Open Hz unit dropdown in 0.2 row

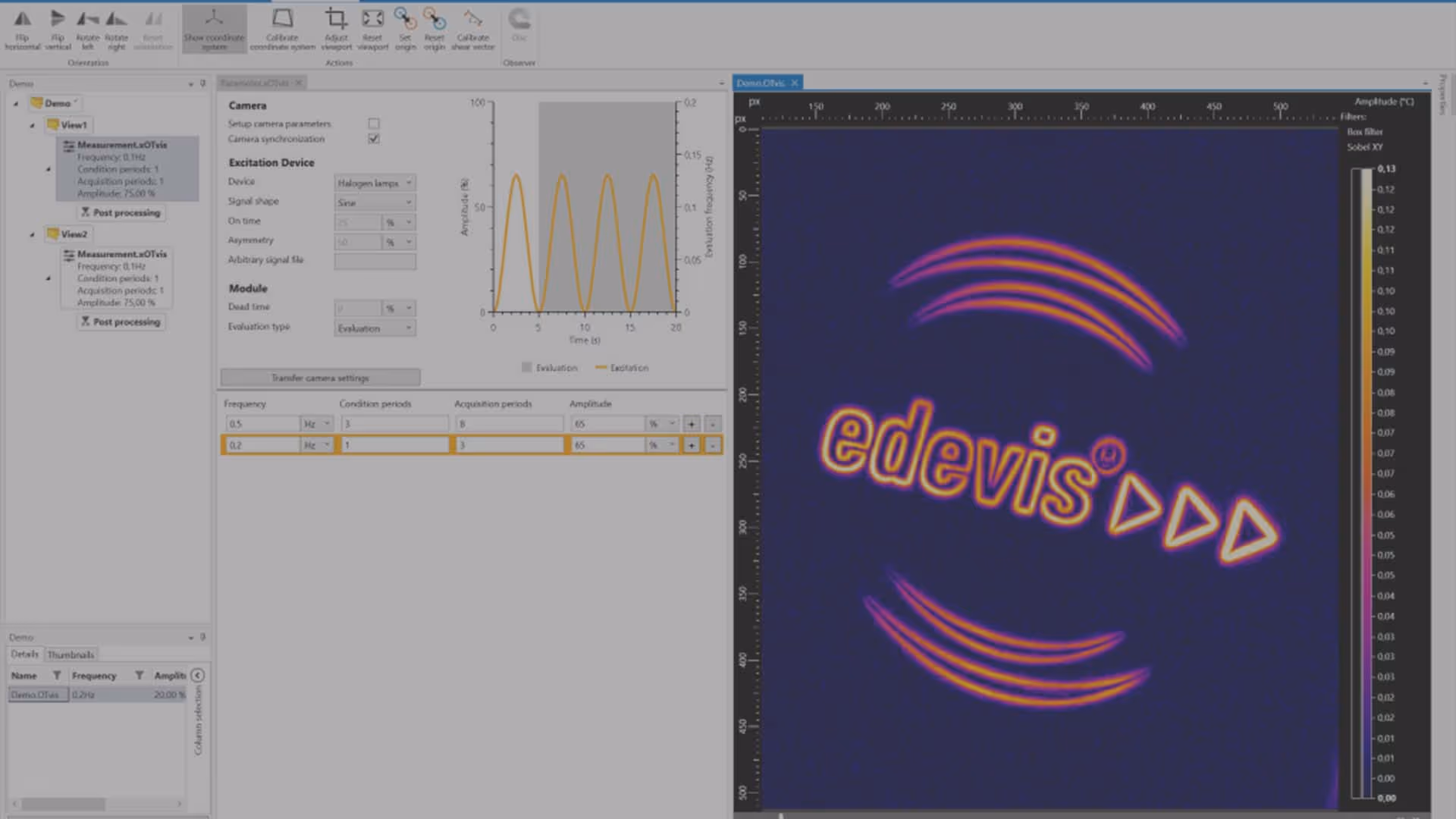point(317,445)
